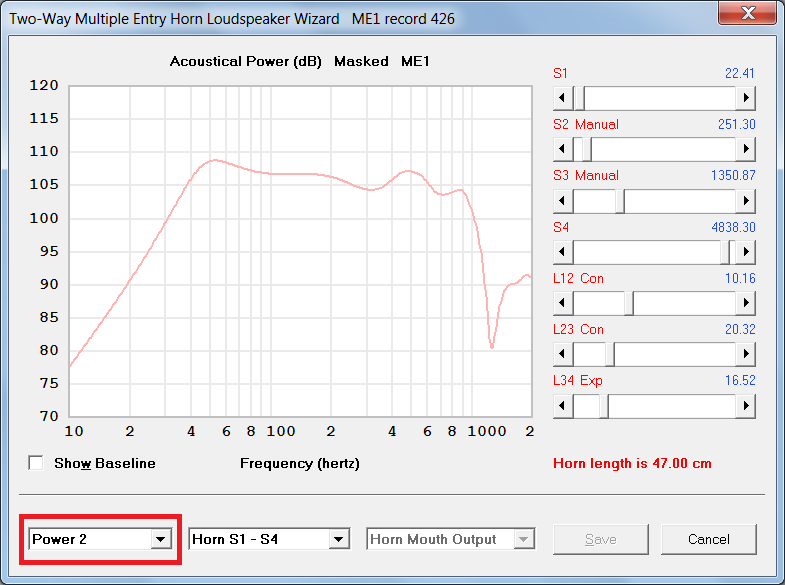Click the L23 value 20.32

[x=740, y=329]
